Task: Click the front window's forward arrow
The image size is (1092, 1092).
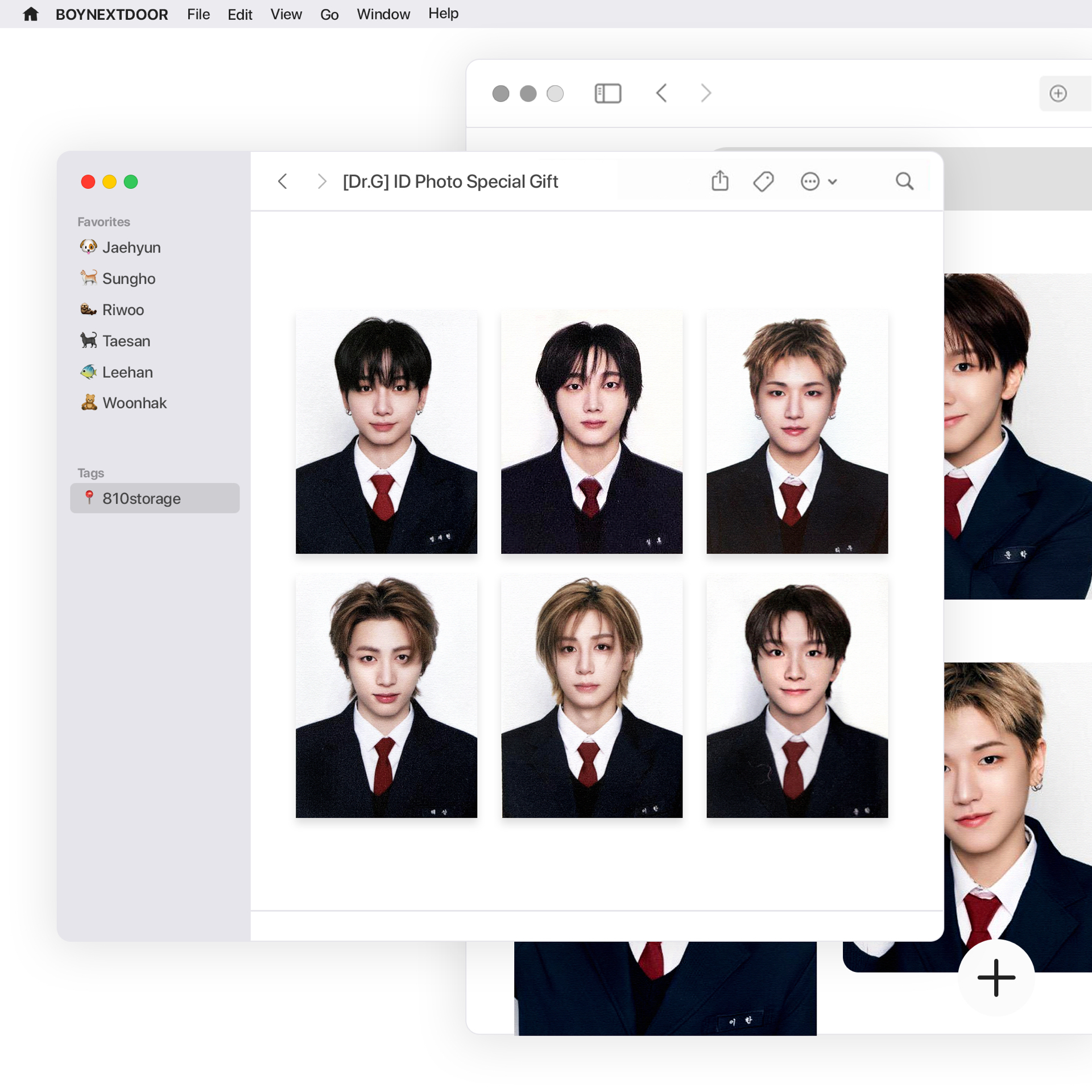Action: (x=322, y=181)
